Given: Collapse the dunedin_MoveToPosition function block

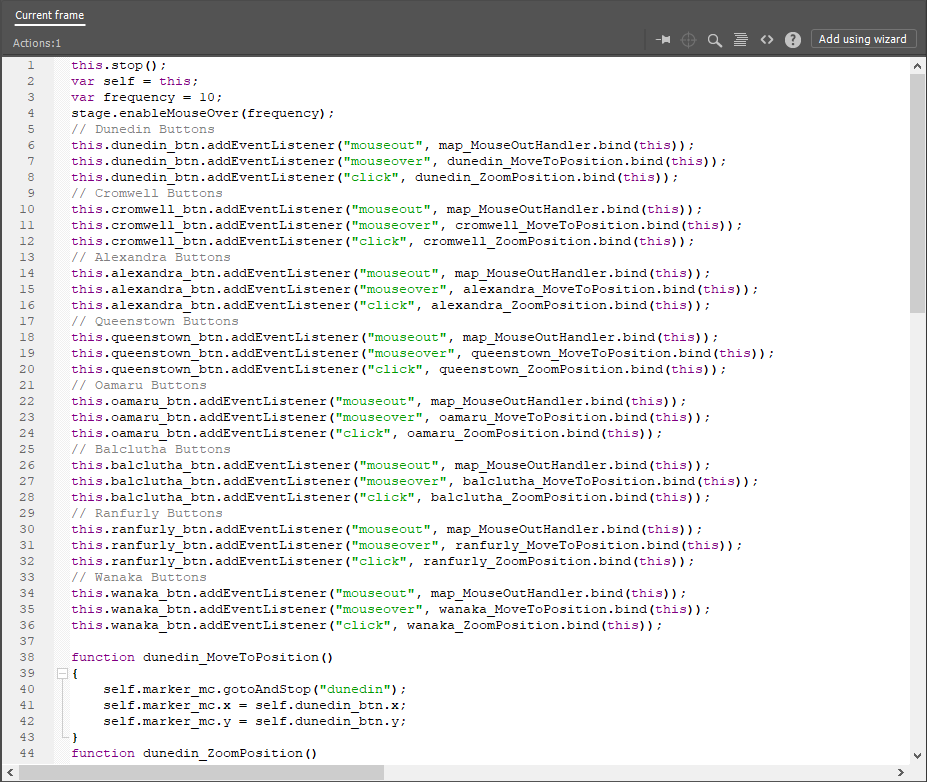Looking at the screenshot, I should [x=62, y=673].
